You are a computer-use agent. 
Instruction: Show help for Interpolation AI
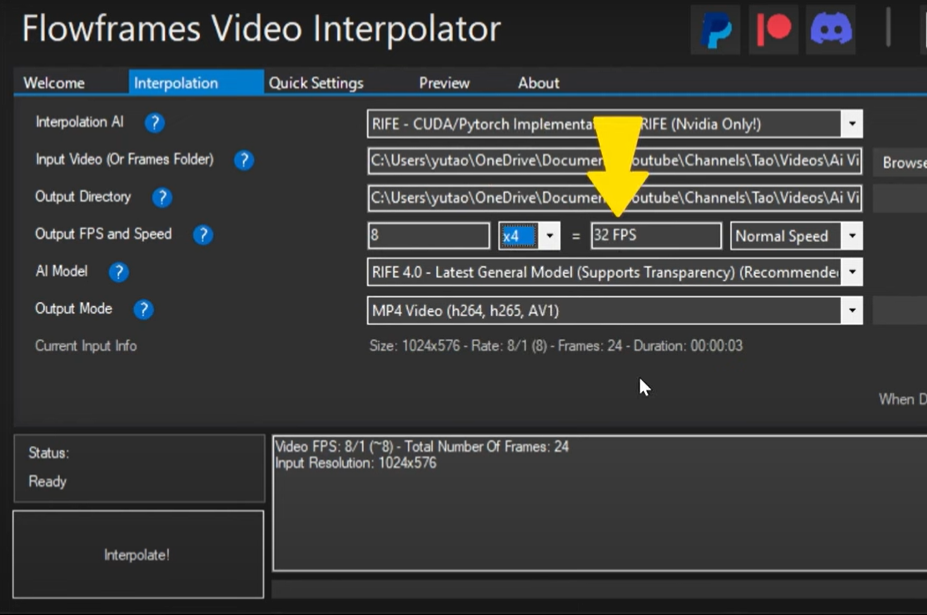point(155,123)
